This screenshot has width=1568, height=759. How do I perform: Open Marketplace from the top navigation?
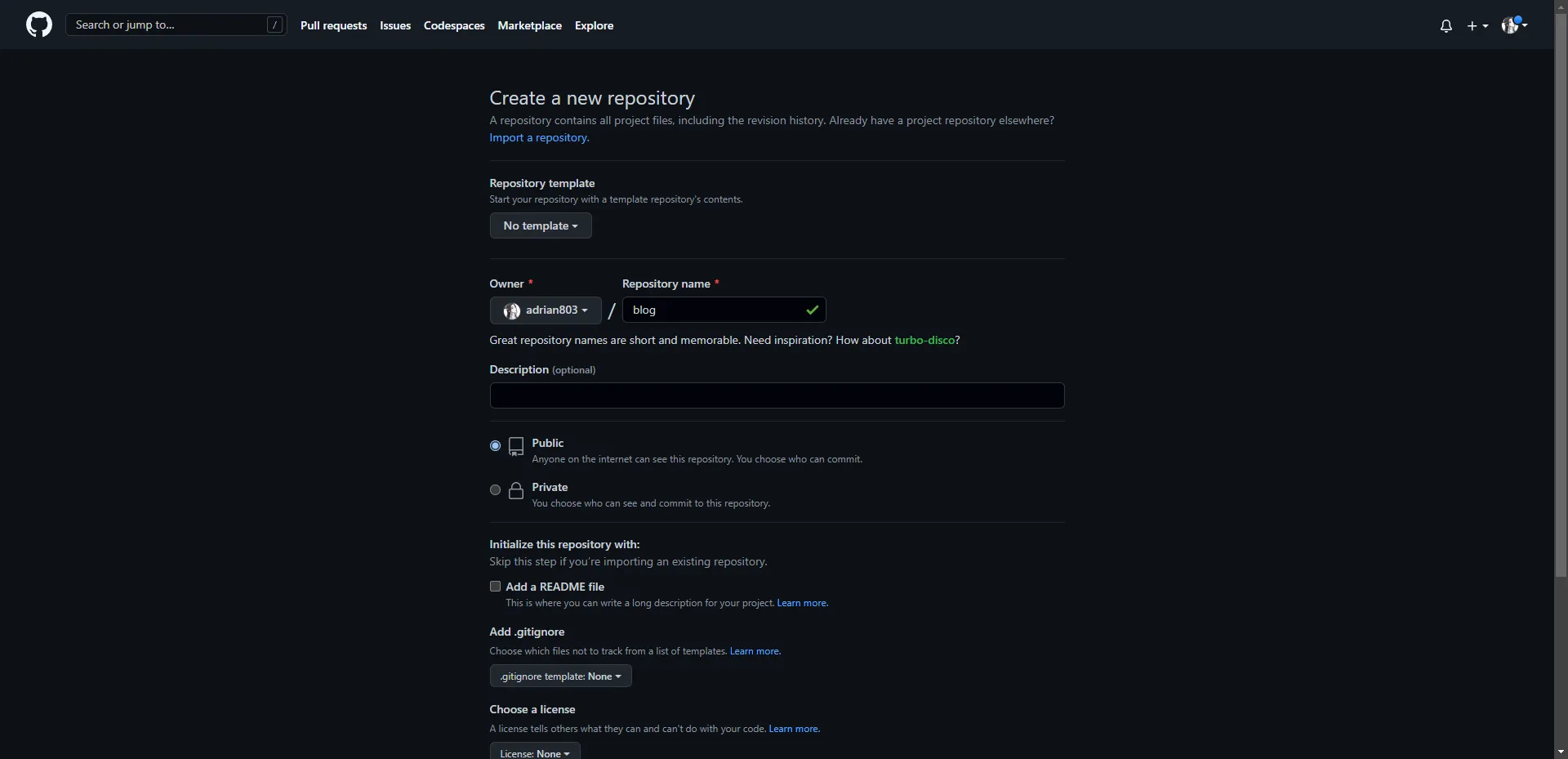[529, 25]
